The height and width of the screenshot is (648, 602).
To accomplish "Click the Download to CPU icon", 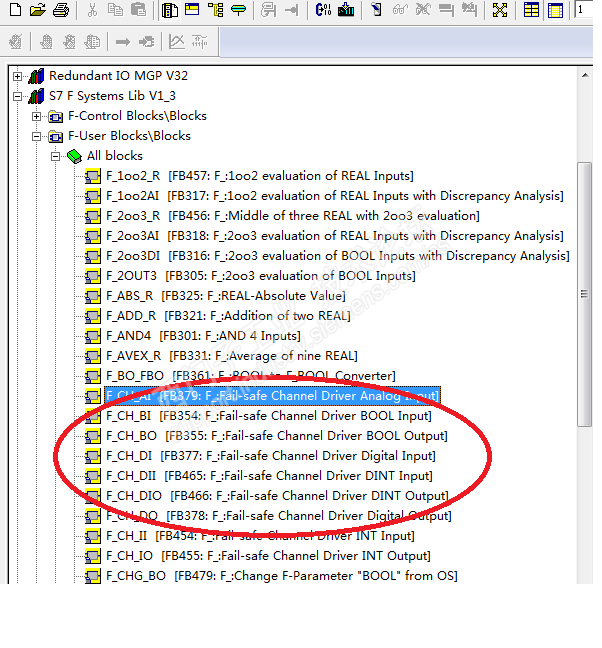I will 346,9.
